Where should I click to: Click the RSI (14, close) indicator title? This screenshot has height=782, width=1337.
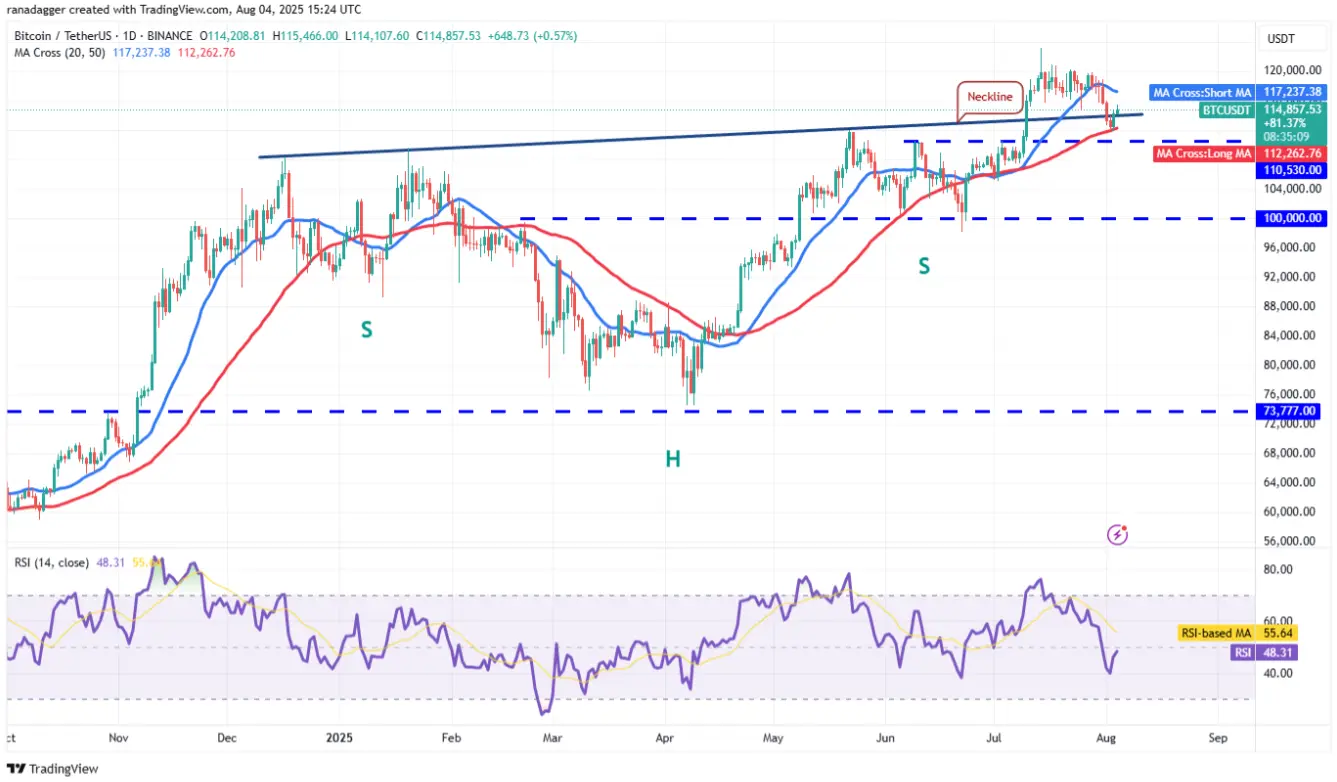(51, 563)
